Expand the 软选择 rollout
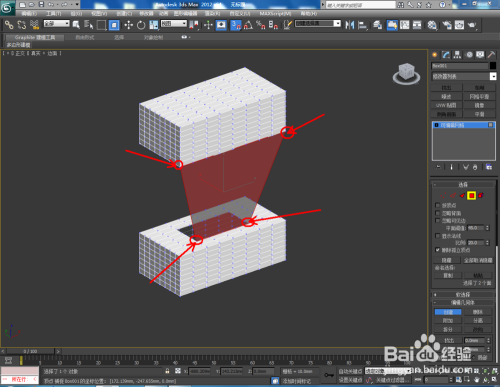This screenshot has width=500, height=387. [x=463, y=295]
